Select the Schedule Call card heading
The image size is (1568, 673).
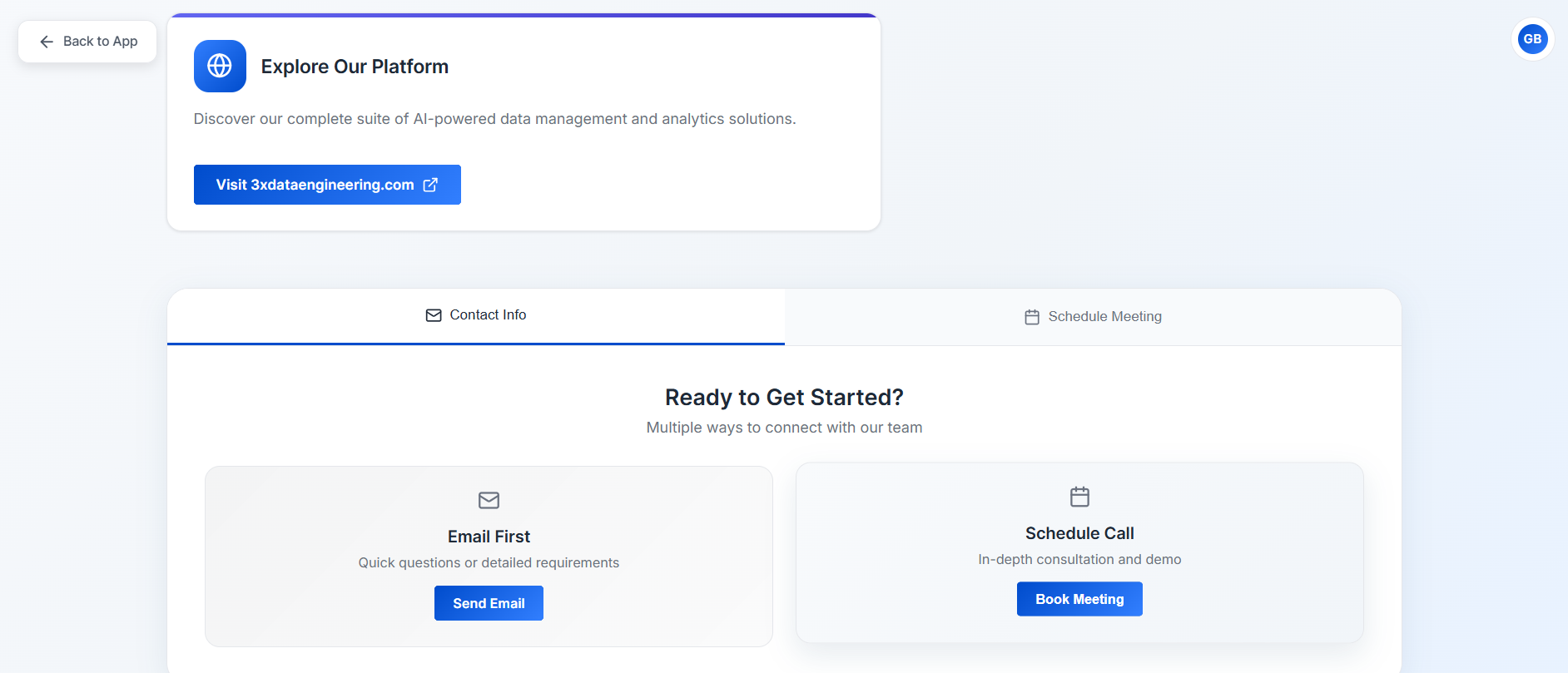coord(1079,533)
